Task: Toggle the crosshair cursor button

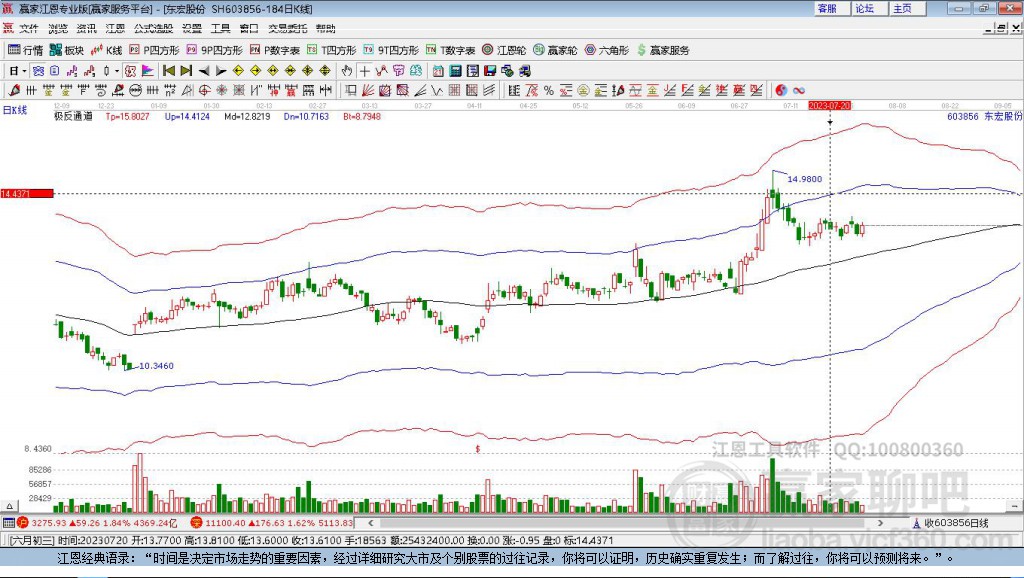Action: 364,71
